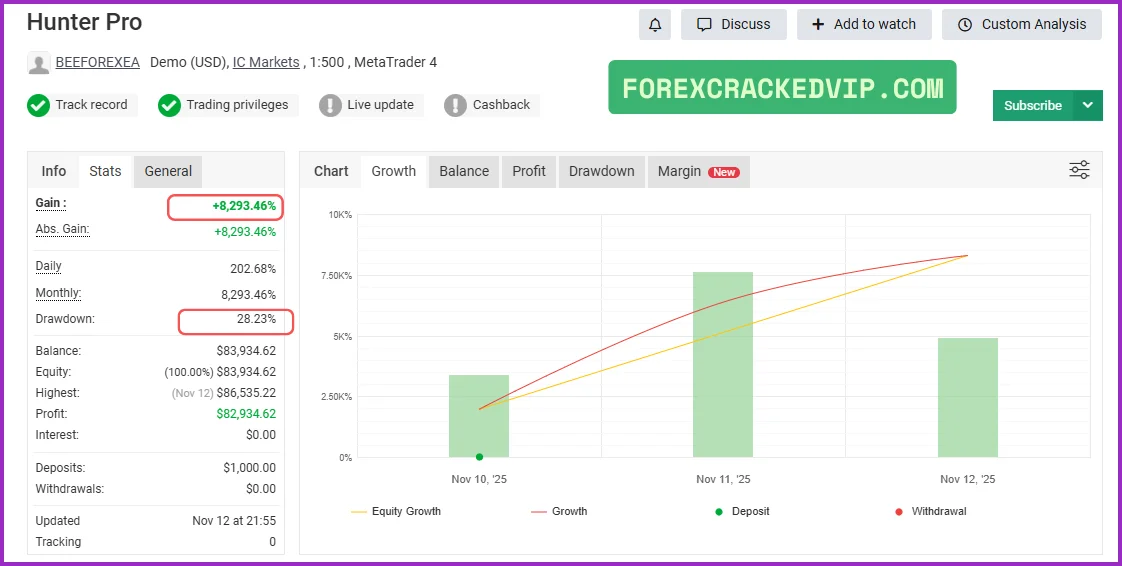
Task: Open the BEEFOREXEA profile link
Action: point(97,62)
